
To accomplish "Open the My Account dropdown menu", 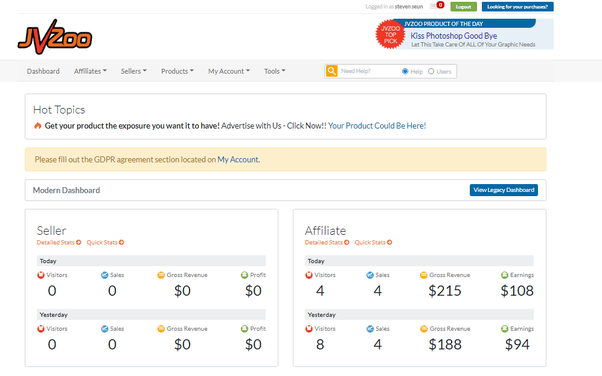I will [x=229, y=71].
